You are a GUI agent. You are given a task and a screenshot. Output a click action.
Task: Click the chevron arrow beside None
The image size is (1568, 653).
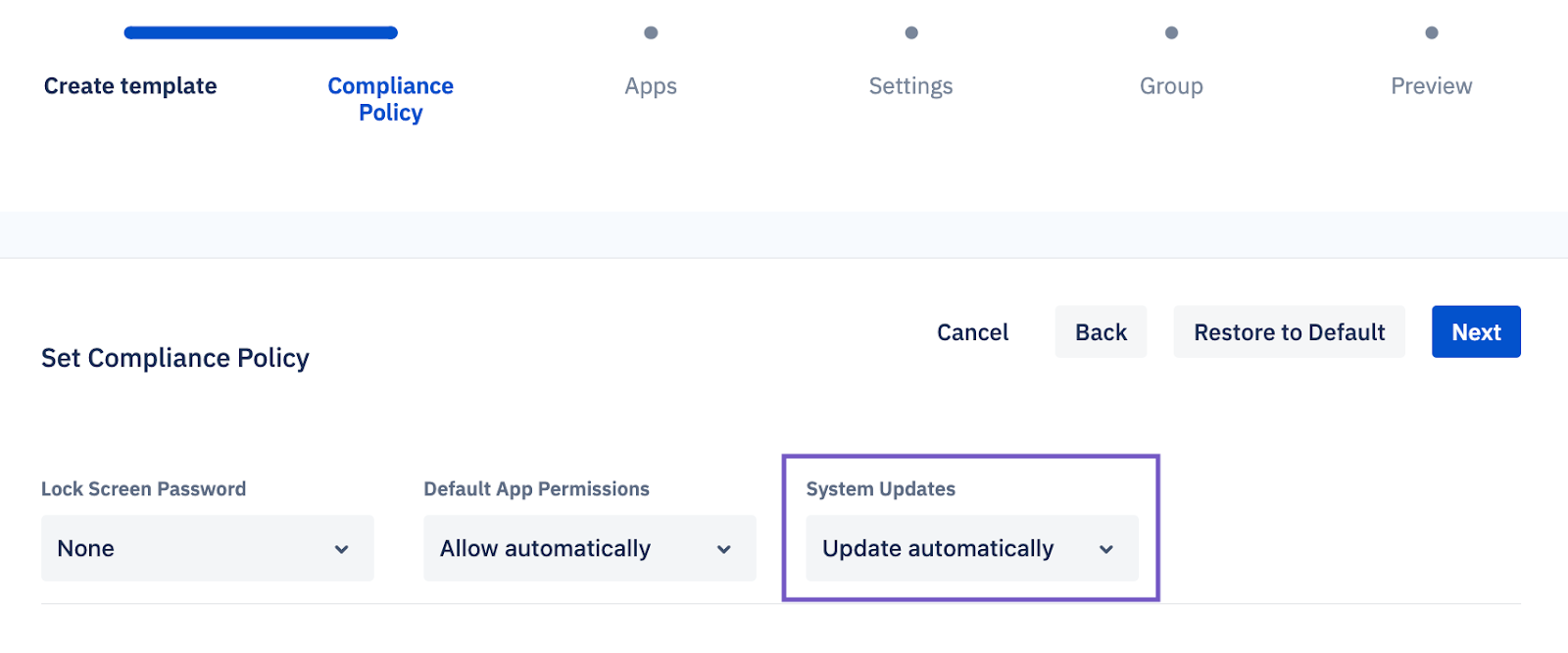(341, 549)
